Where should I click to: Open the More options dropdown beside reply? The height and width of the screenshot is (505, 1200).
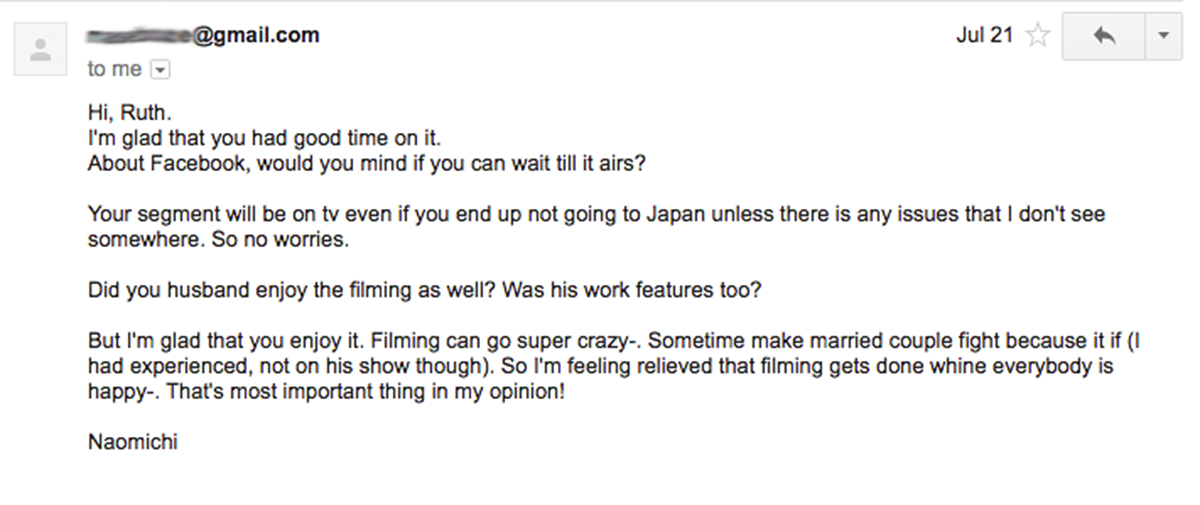point(1162,37)
